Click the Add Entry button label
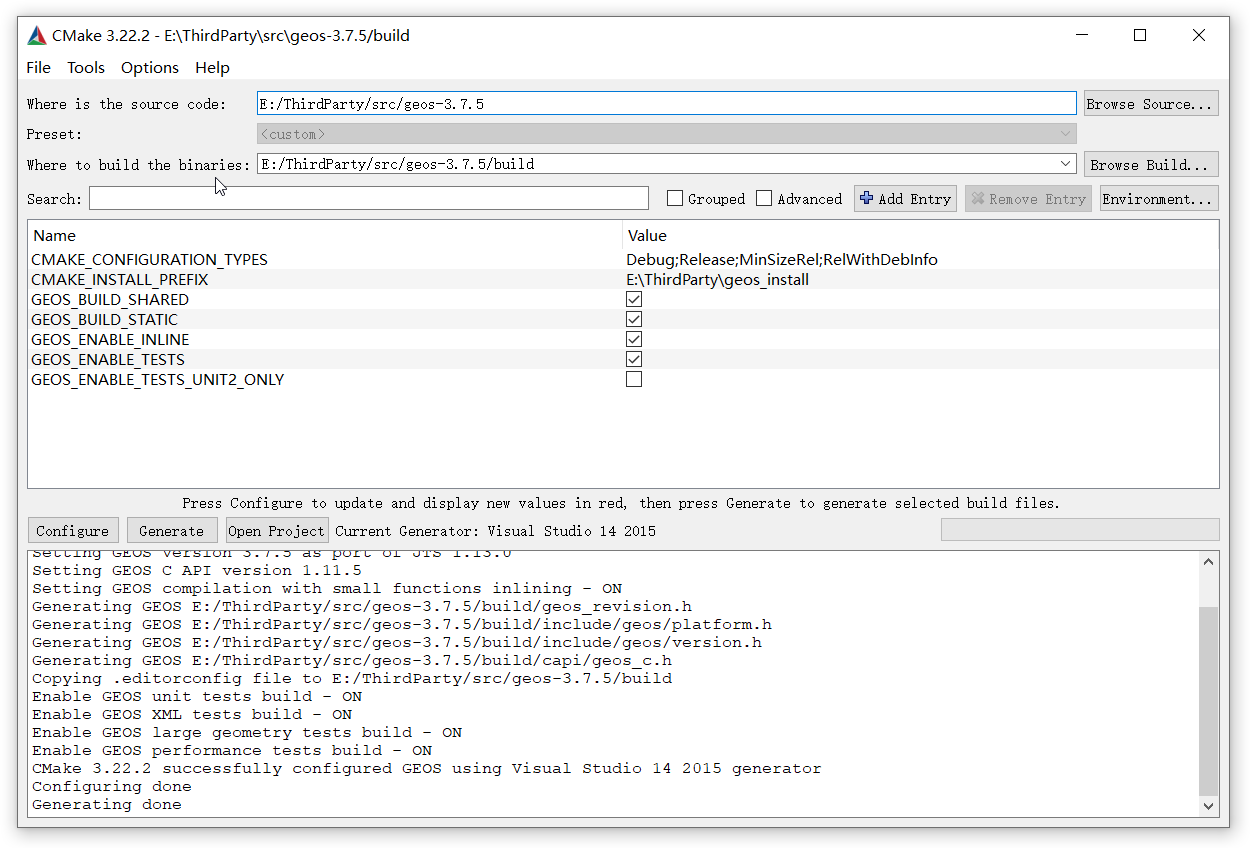The width and height of the screenshot is (1250, 848). tap(914, 199)
